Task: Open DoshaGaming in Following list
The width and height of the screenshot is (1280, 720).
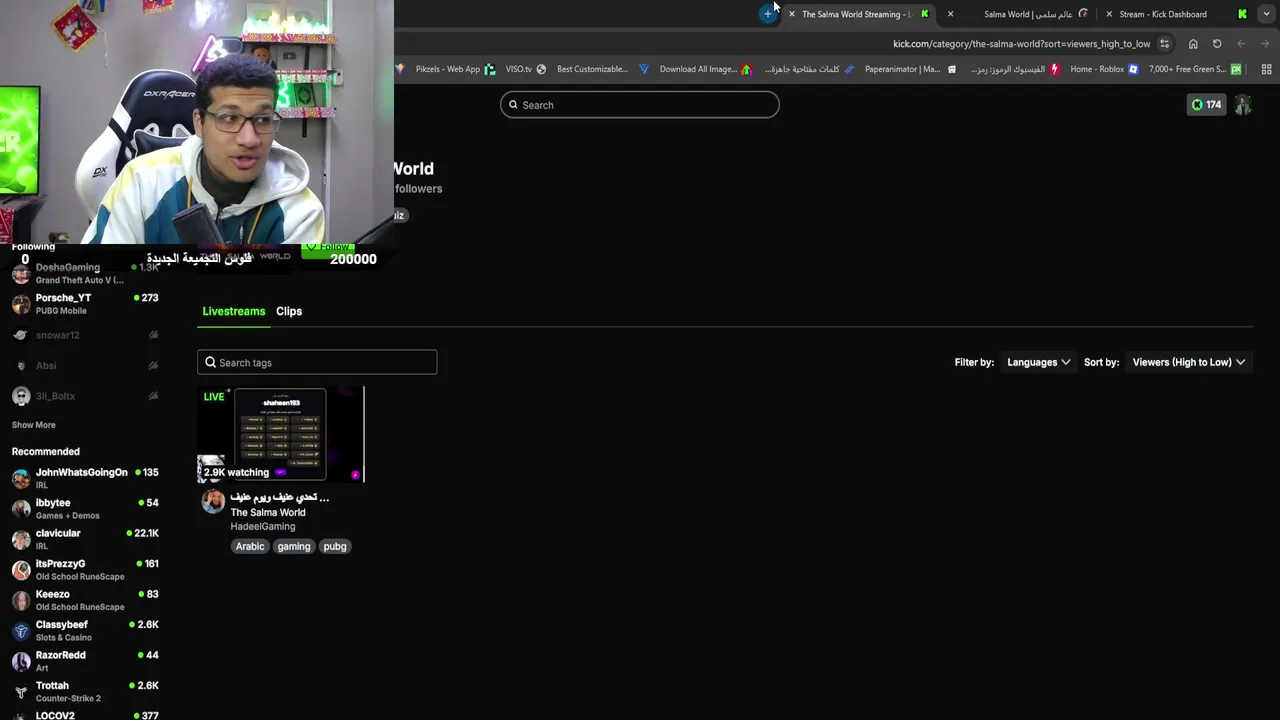Action: point(85,273)
